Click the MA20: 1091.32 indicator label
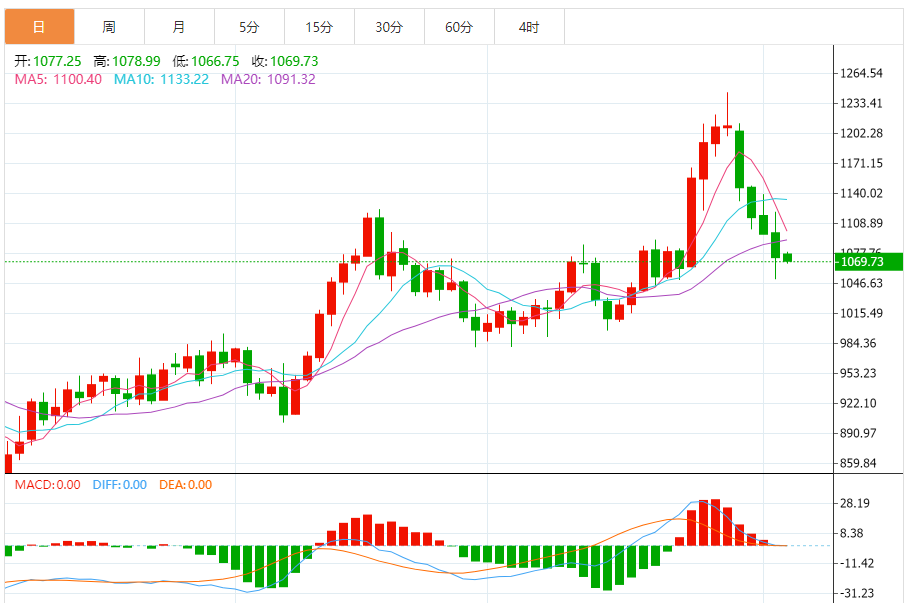 pos(268,79)
